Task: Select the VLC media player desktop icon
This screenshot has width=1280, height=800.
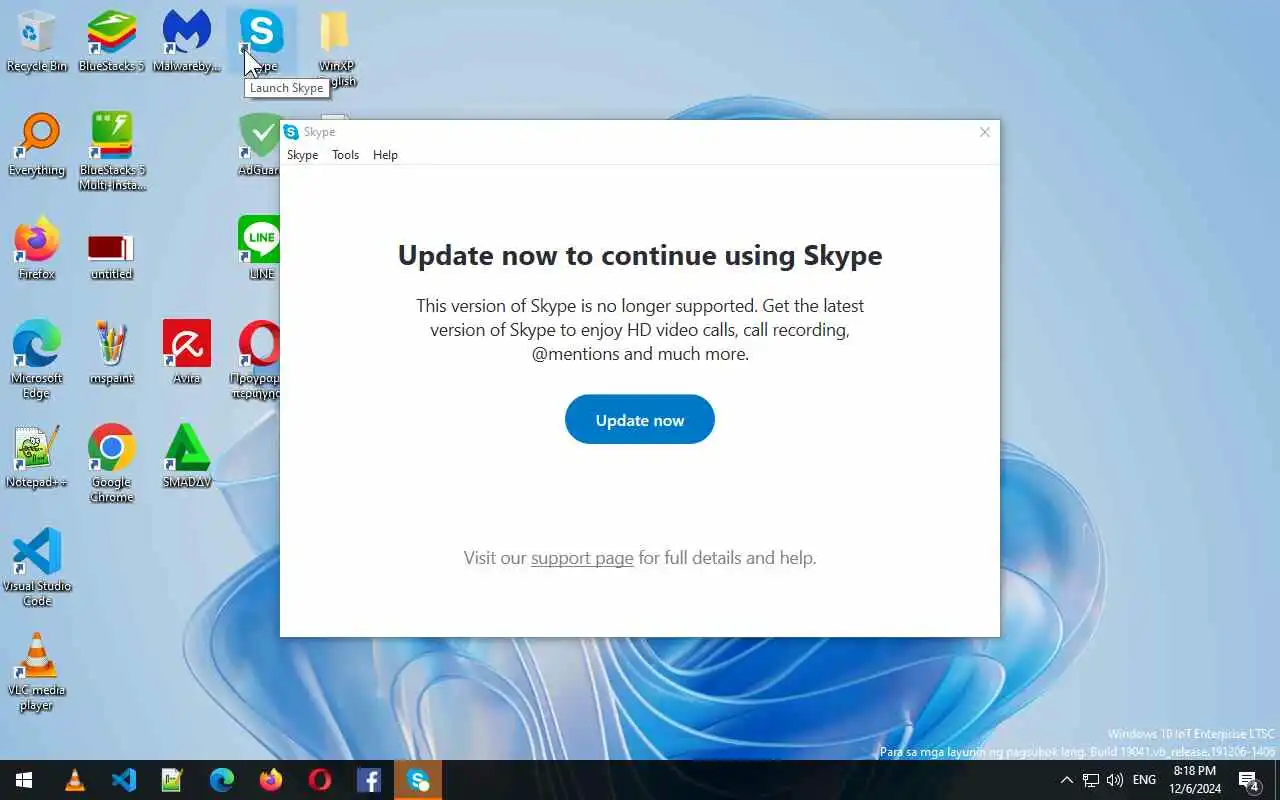Action: point(37,672)
